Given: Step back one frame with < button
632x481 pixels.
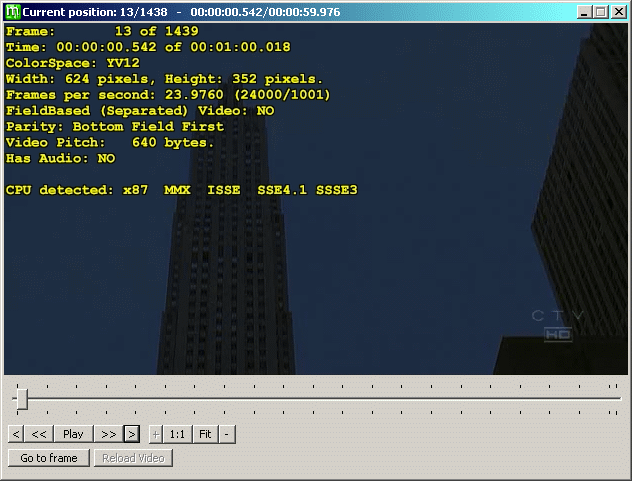Looking at the screenshot, I should click(x=16, y=434).
